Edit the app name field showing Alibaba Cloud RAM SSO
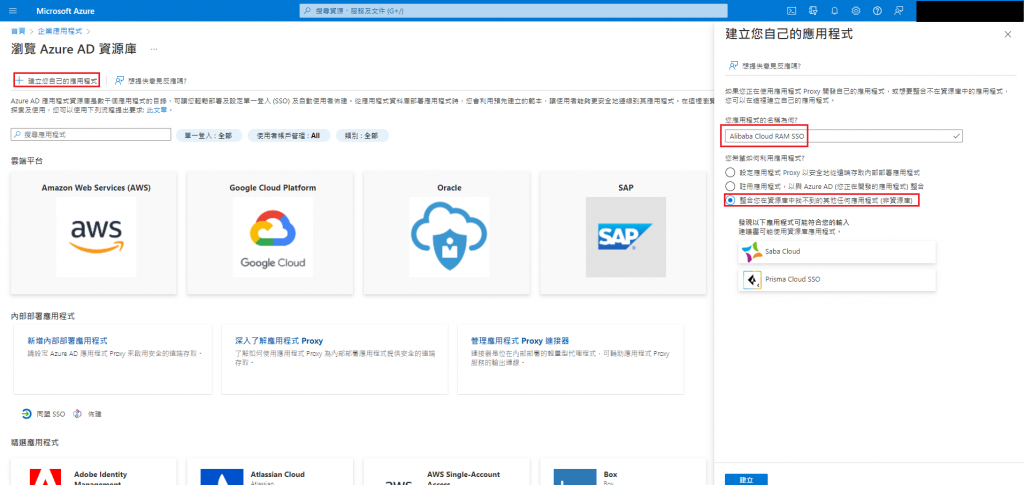The image size is (1024, 485). [844, 136]
